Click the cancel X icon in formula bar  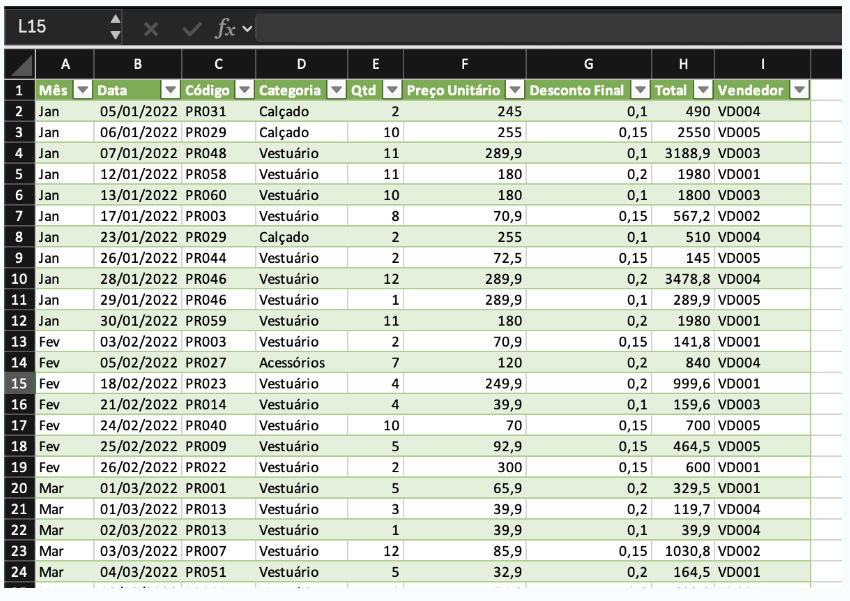coord(151,28)
